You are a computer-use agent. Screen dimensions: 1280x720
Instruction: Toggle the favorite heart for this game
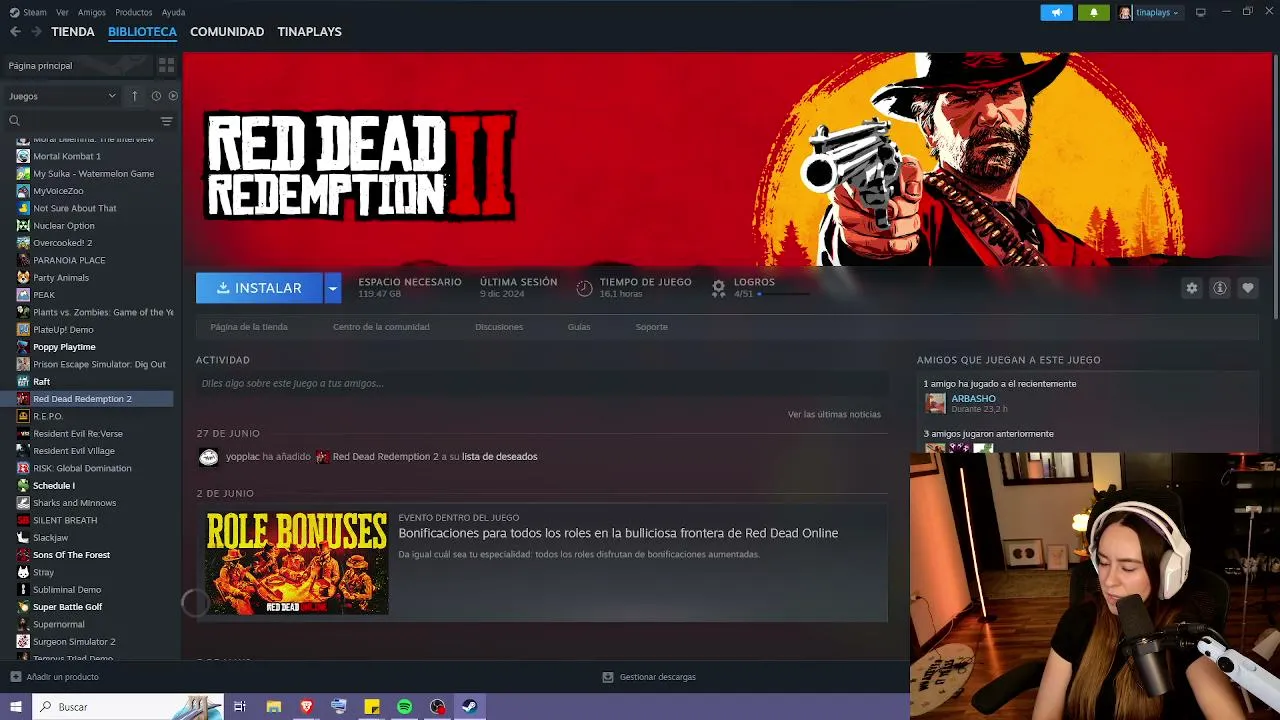click(x=1247, y=288)
